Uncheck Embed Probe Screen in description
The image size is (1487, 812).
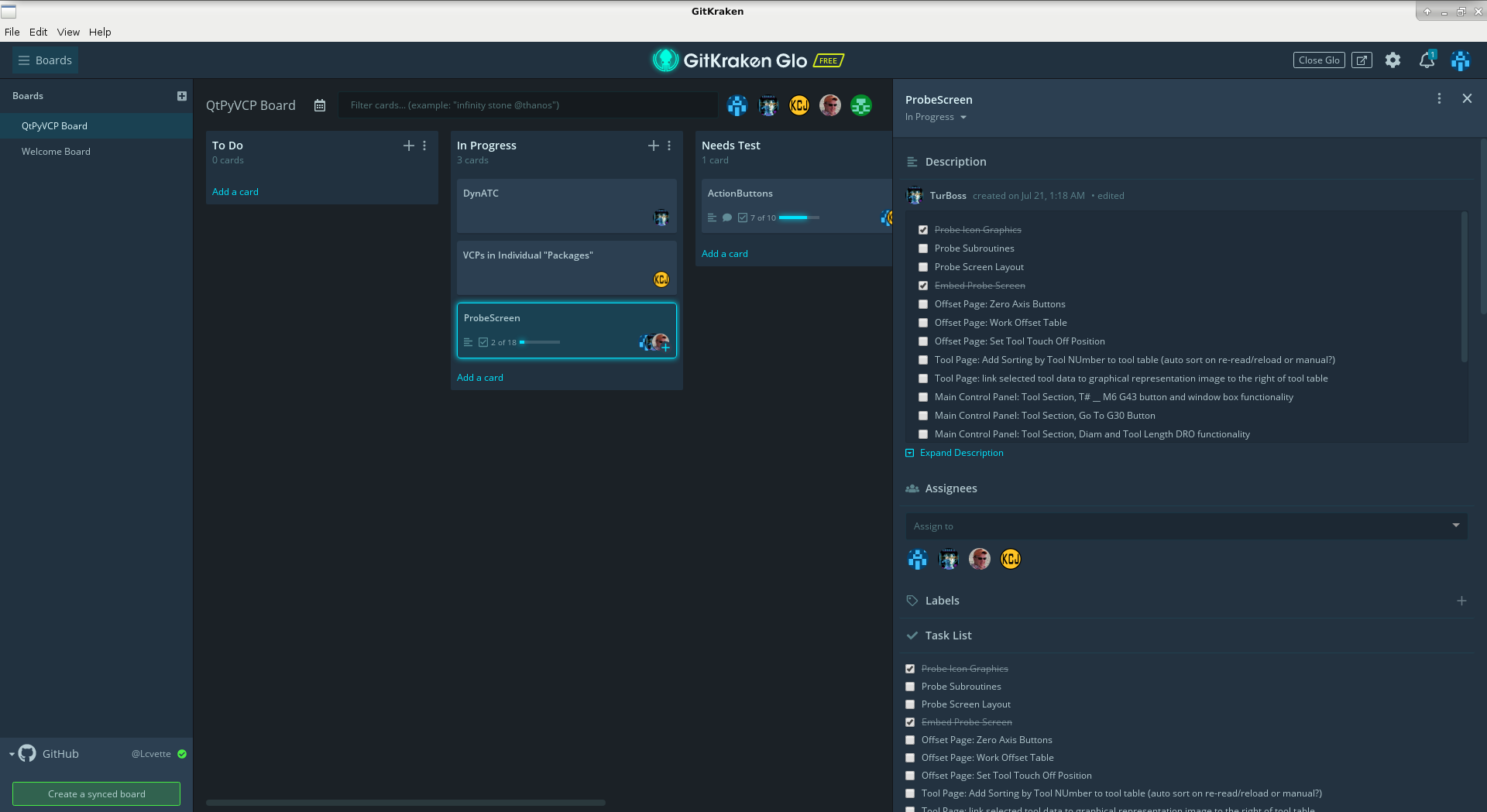tap(923, 286)
